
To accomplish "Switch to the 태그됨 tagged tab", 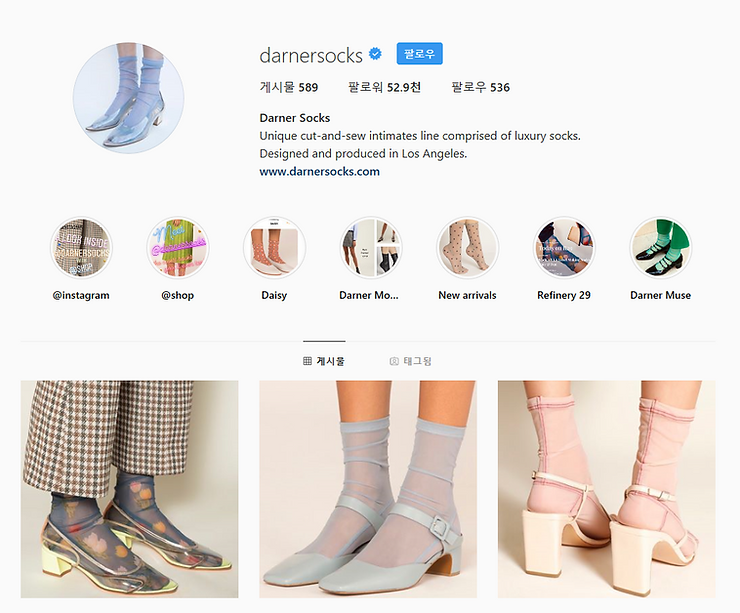I will (x=411, y=361).
